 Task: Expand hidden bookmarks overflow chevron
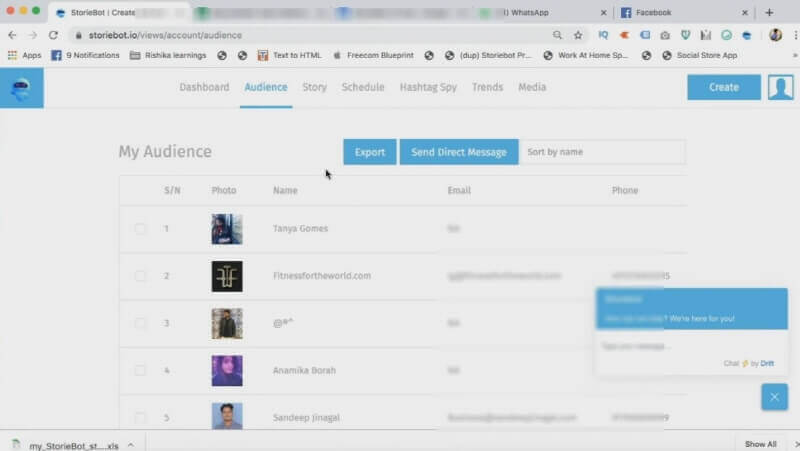795,55
